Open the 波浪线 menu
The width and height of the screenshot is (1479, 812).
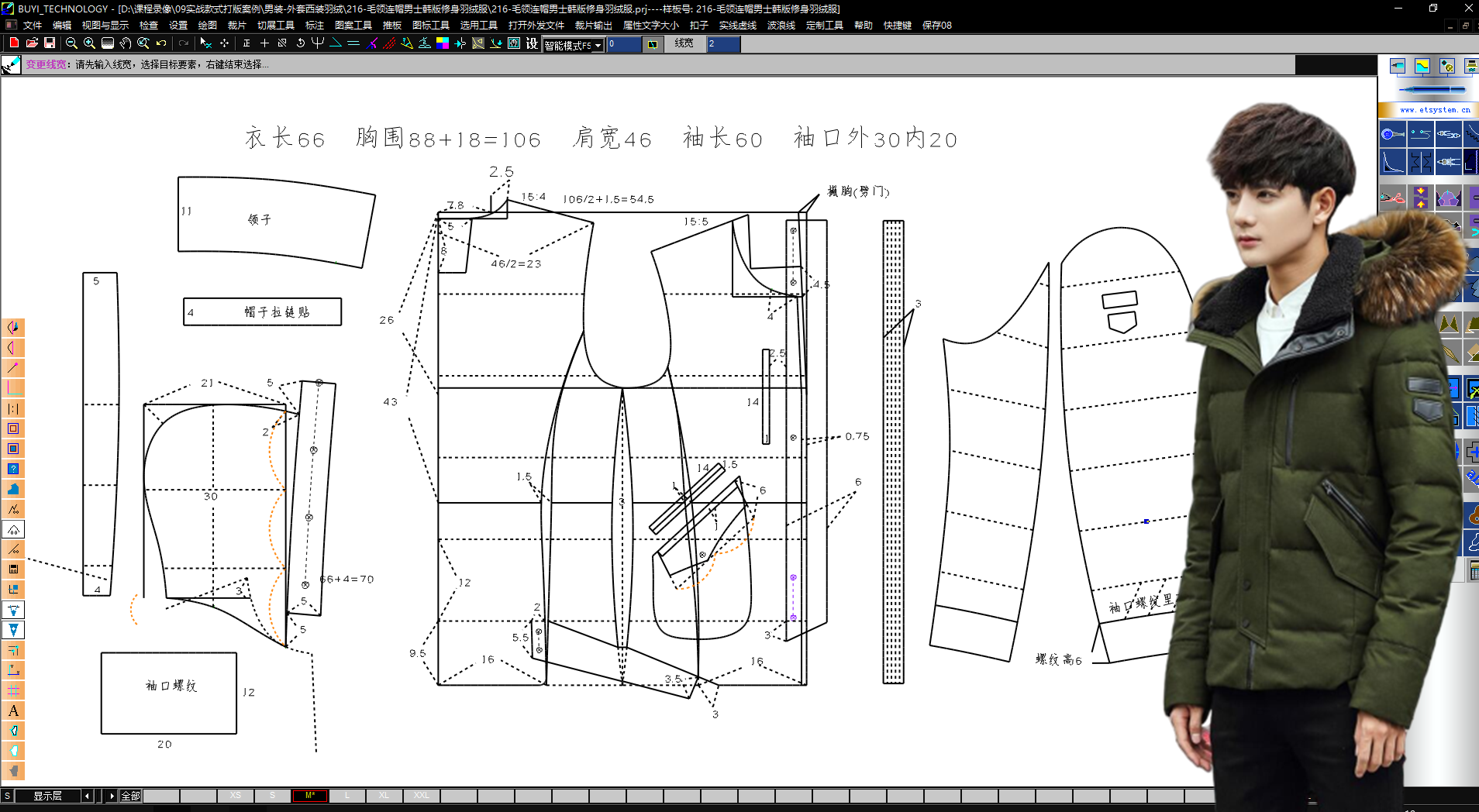(x=781, y=26)
